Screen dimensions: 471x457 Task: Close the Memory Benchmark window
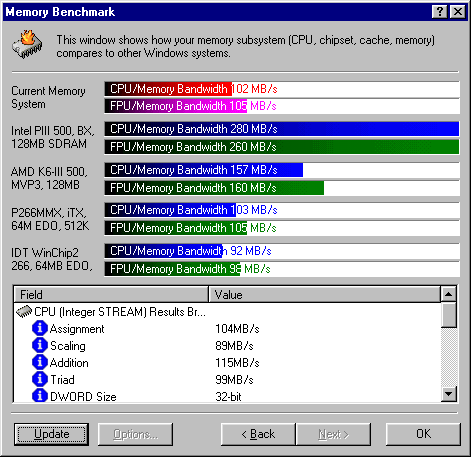pos(458,12)
